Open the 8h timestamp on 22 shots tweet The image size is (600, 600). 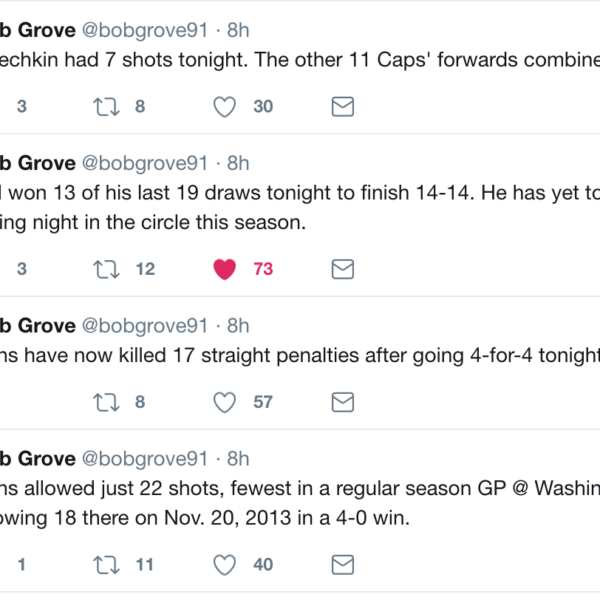(238, 458)
